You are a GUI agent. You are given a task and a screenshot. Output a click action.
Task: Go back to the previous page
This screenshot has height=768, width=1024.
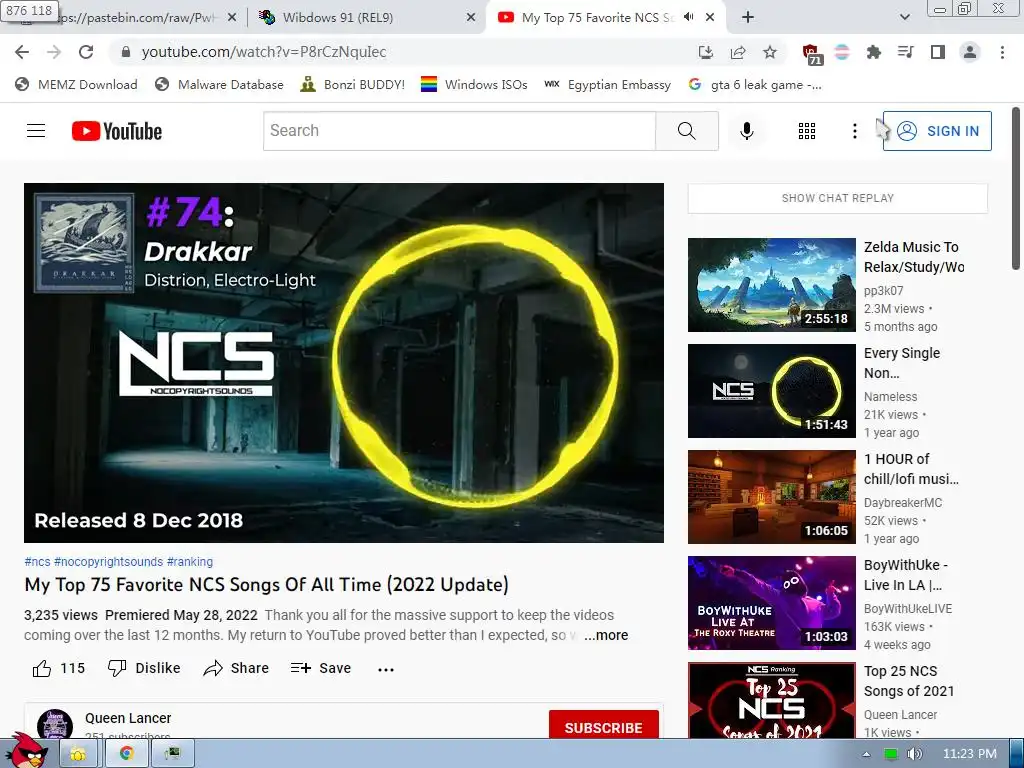(22, 52)
